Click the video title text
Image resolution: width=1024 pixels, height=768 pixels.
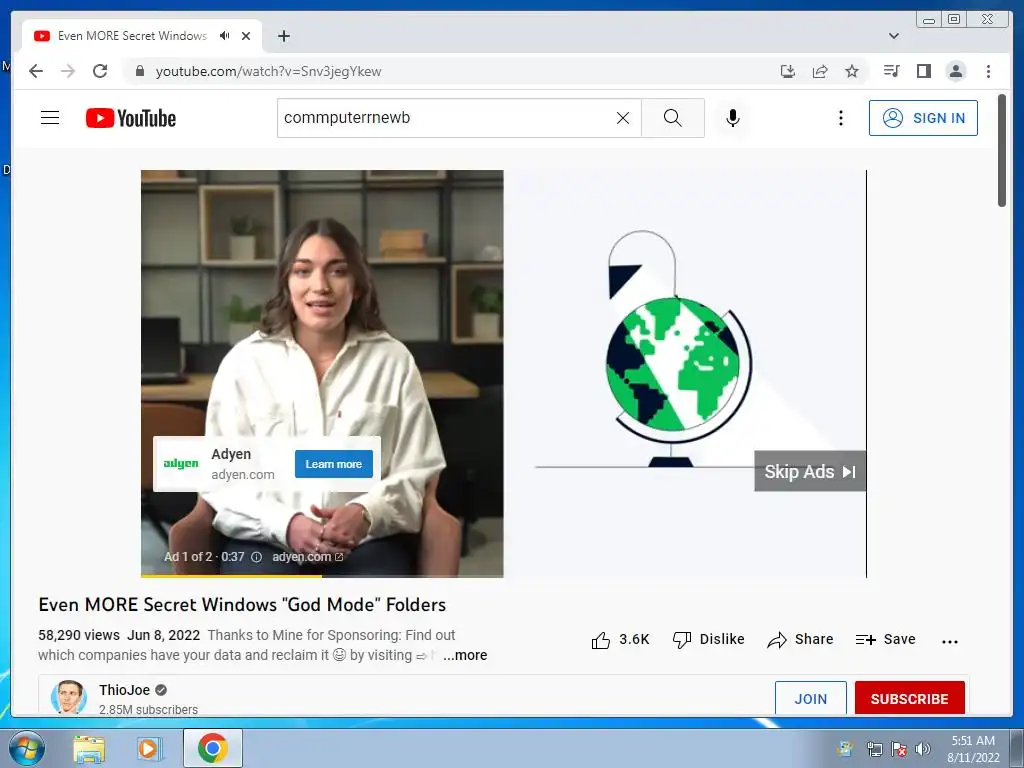pyautogui.click(x=242, y=605)
